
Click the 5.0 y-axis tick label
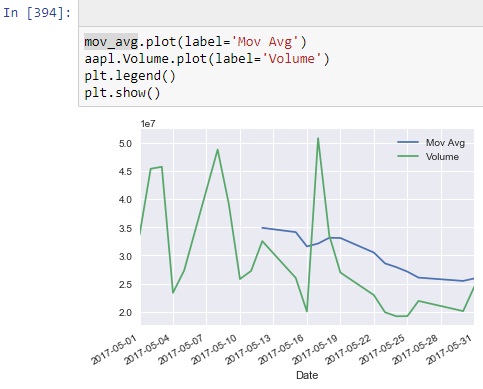[125, 144]
